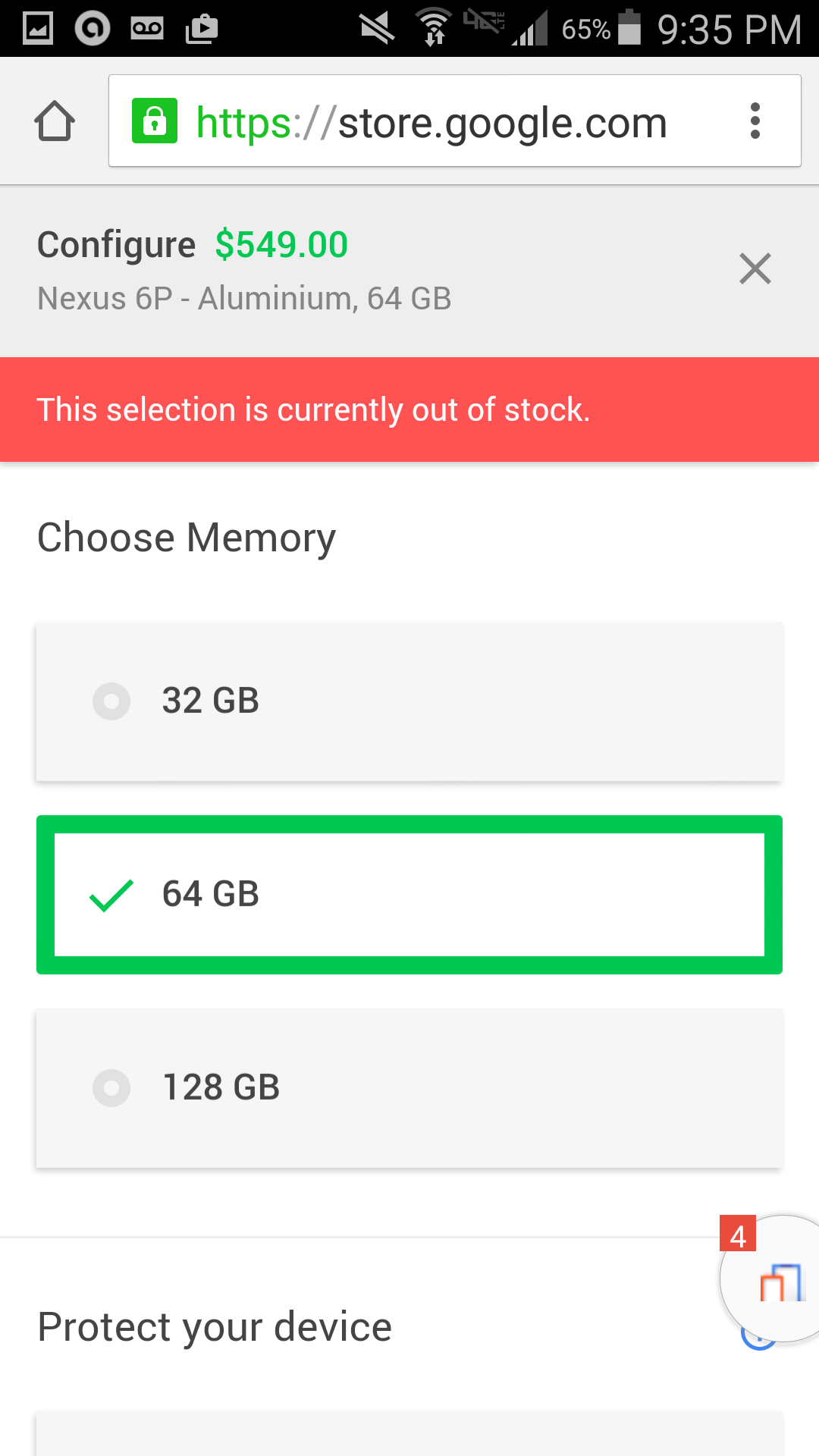The width and height of the screenshot is (819, 1456).
Task: Tap the $549.00 price label
Action: [281, 245]
